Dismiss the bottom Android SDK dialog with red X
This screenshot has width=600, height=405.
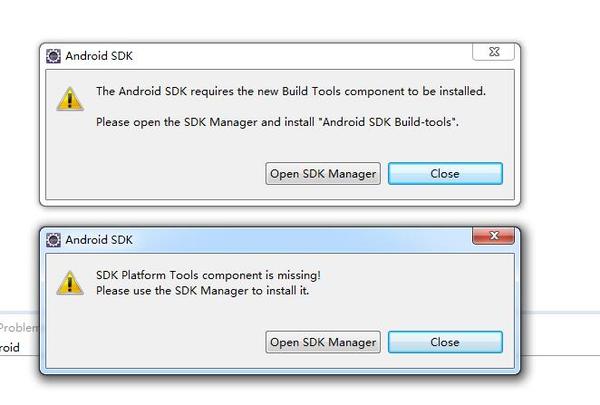(494, 235)
